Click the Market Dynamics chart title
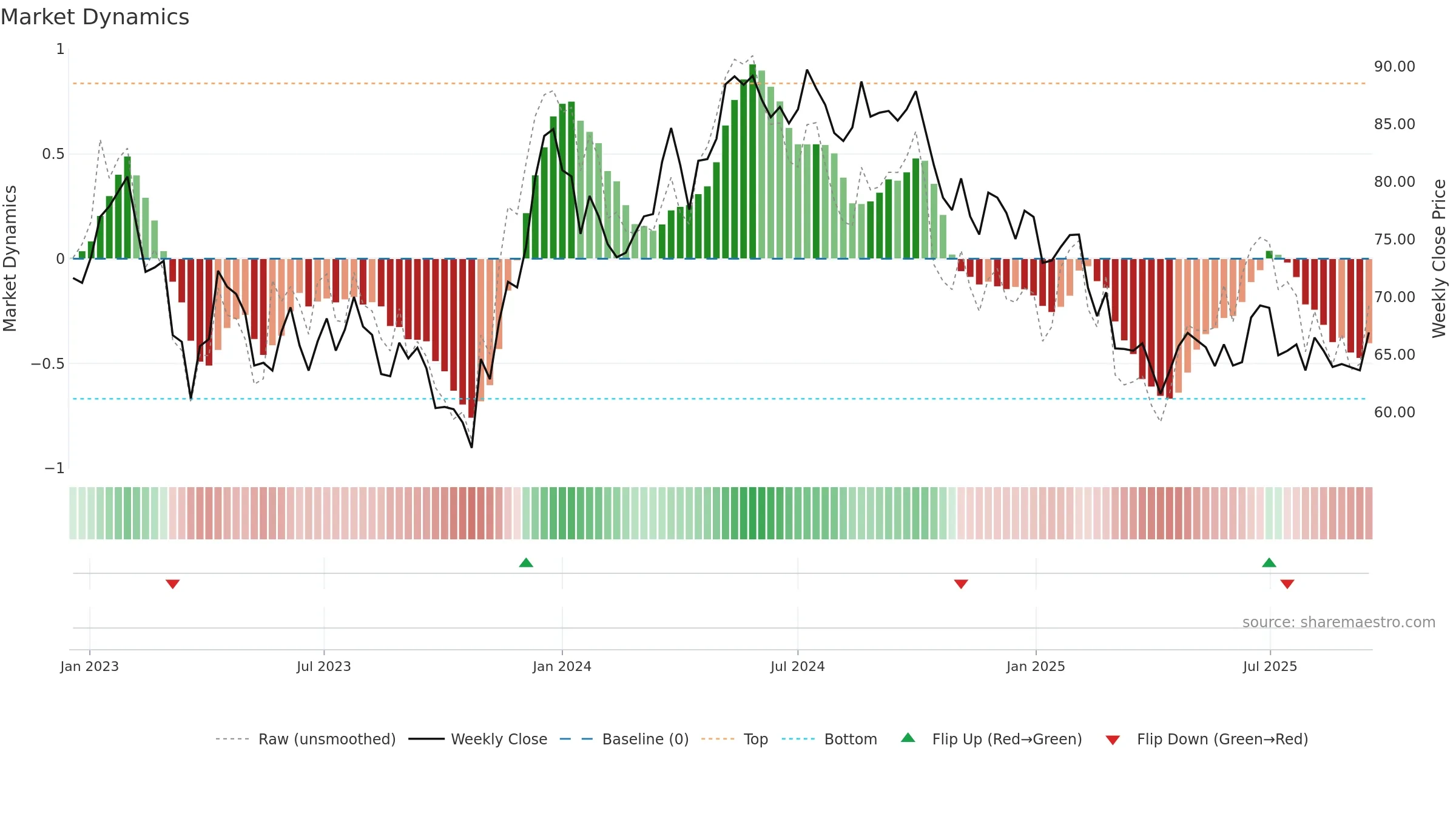The width and height of the screenshot is (1456, 819). [95, 17]
